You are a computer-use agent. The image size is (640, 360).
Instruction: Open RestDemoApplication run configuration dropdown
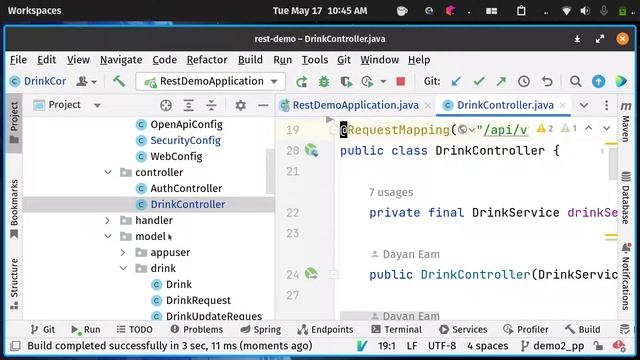click(211, 82)
